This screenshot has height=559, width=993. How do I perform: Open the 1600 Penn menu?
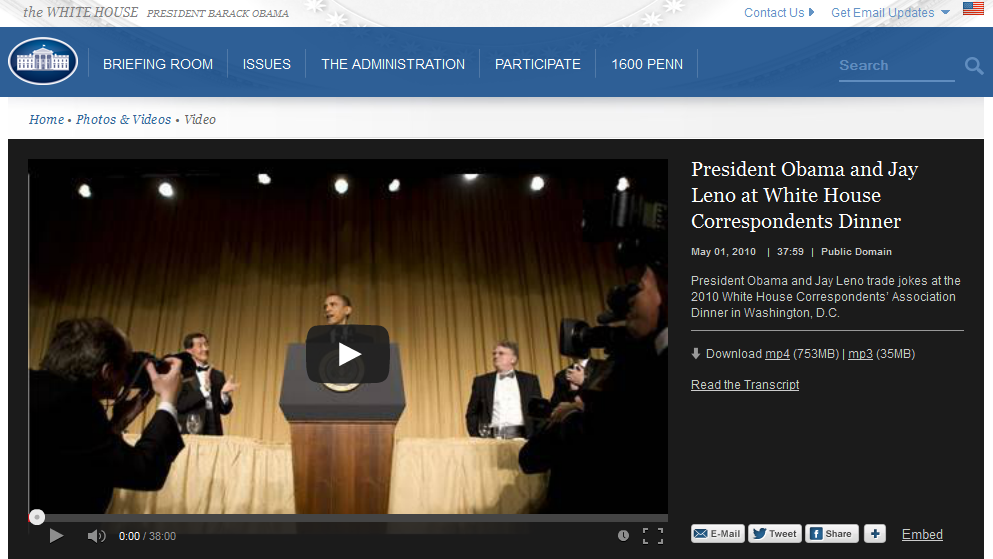point(647,64)
